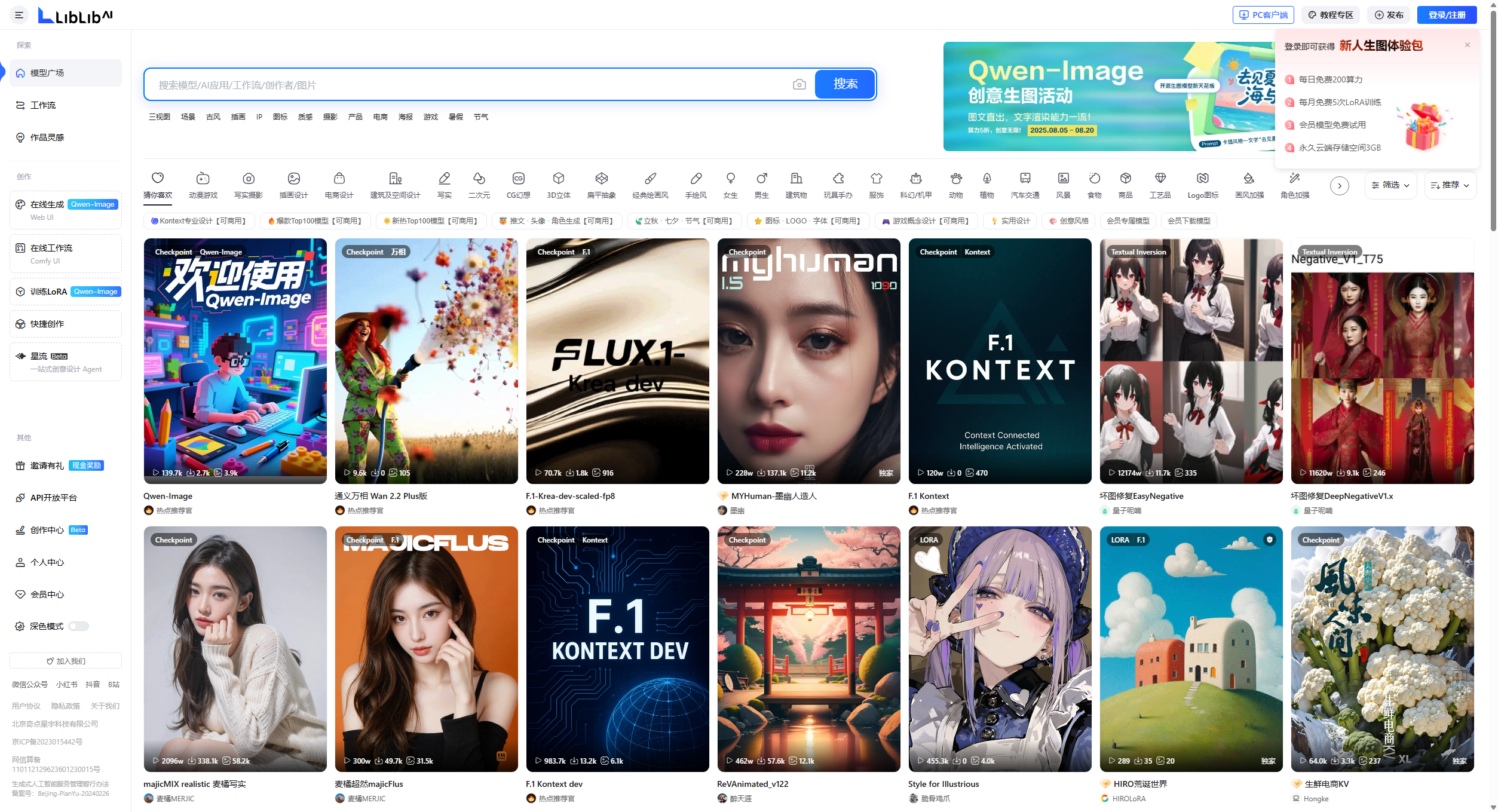Open the 隐私政策 footer link
Viewport: 1498px width, 812px height.
(x=66, y=706)
